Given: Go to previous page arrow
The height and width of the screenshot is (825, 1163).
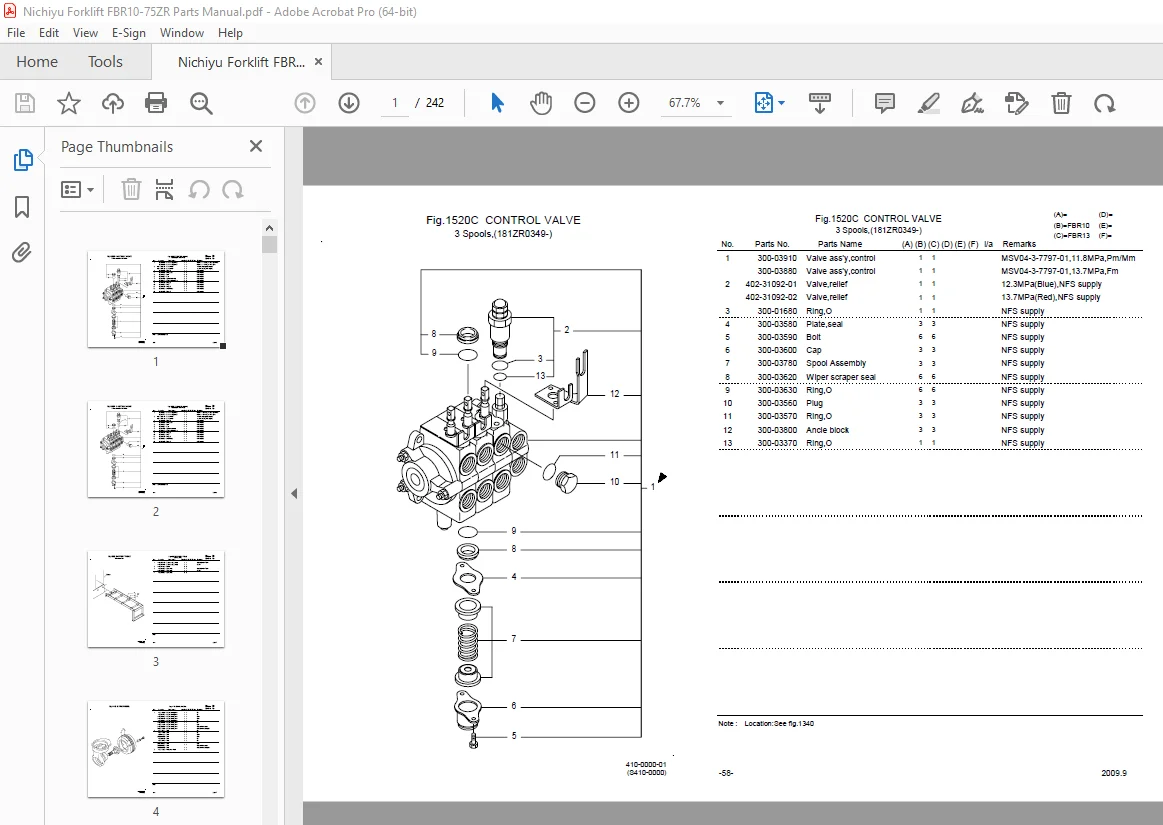Looking at the screenshot, I should coord(305,103).
